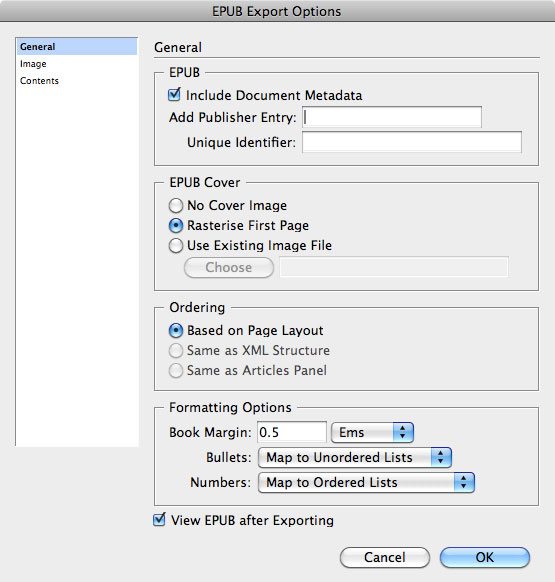Select Rasterise First Page radio button
Image resolution: width=555 pixels, height=582 pixels.
coord(176,225)
